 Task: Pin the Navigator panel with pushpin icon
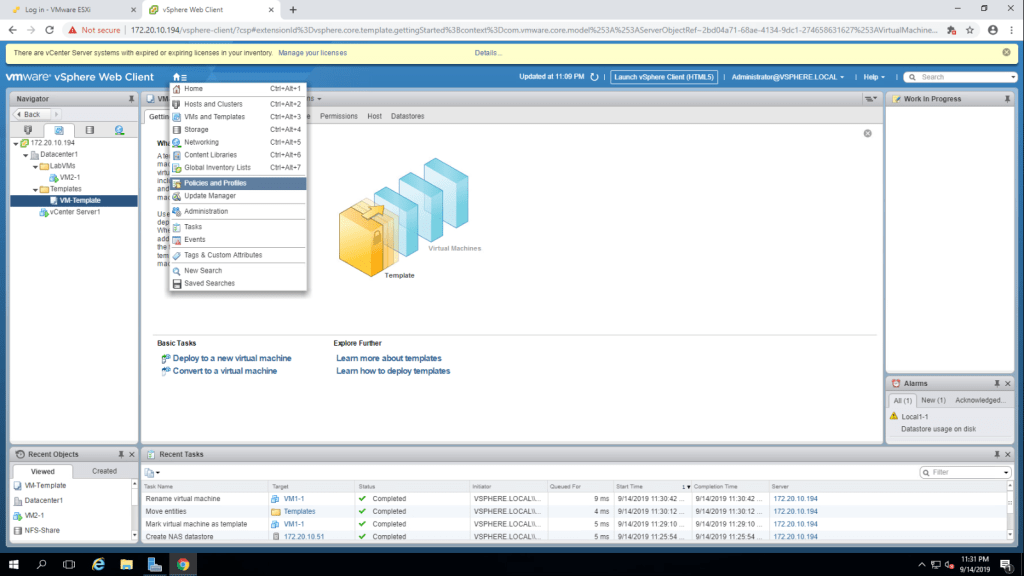tap(131, 99)
